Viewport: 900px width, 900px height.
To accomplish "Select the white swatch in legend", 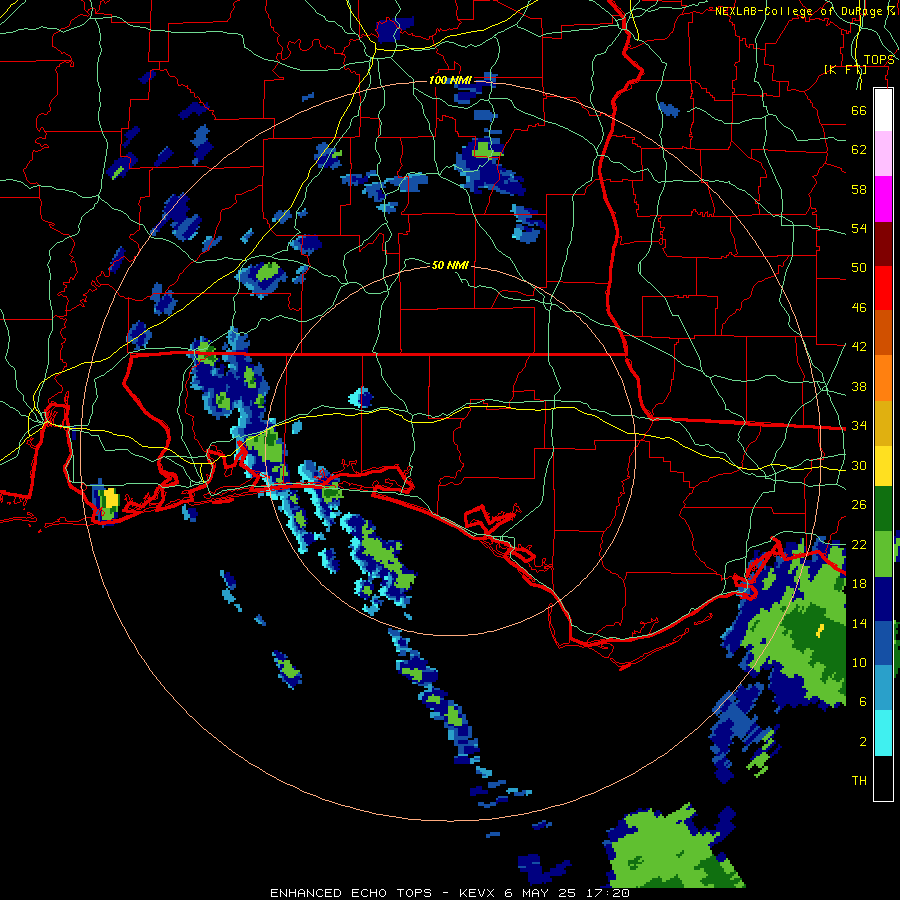I will coord(883,110).
